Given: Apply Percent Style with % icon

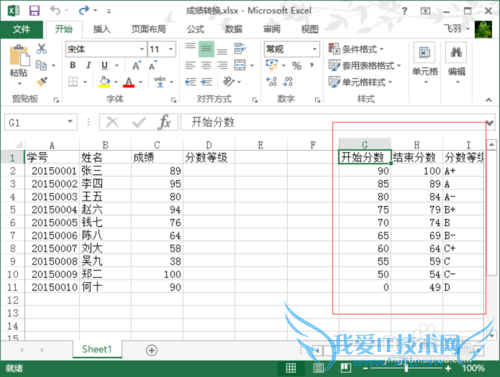Looking at the screenshot, I should [x=296, y=65].
